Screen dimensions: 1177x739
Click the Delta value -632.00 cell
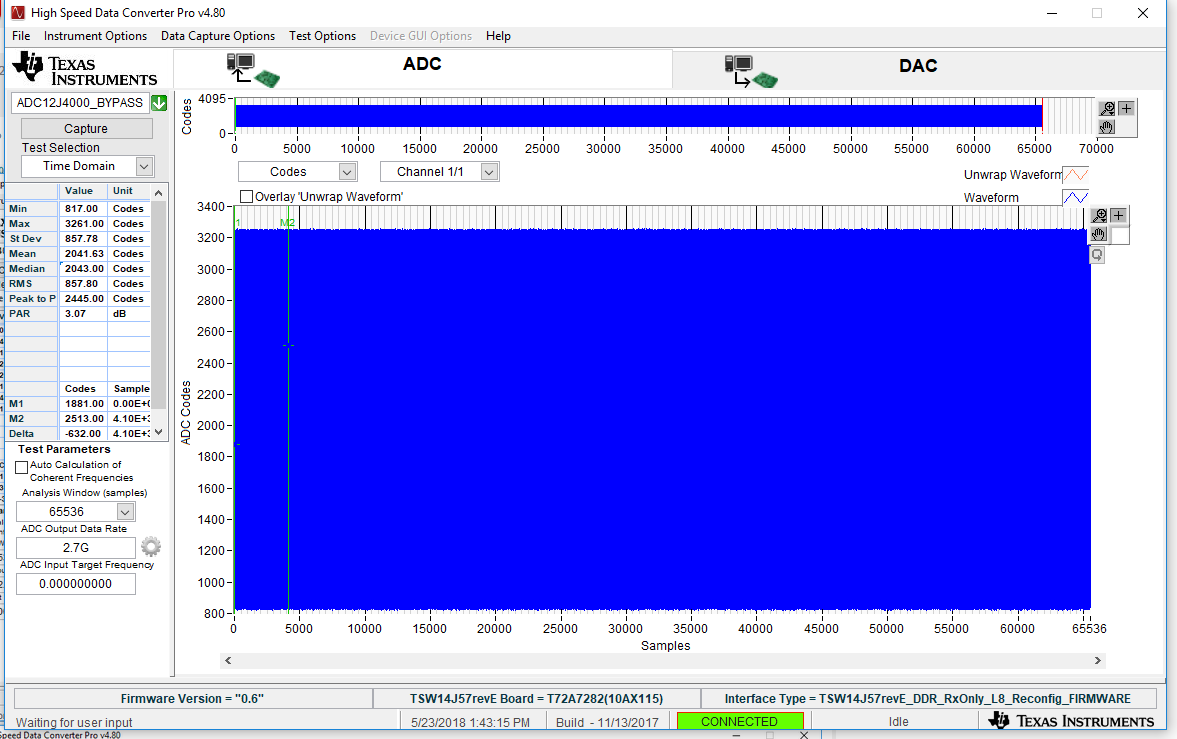tap(83, 434)
